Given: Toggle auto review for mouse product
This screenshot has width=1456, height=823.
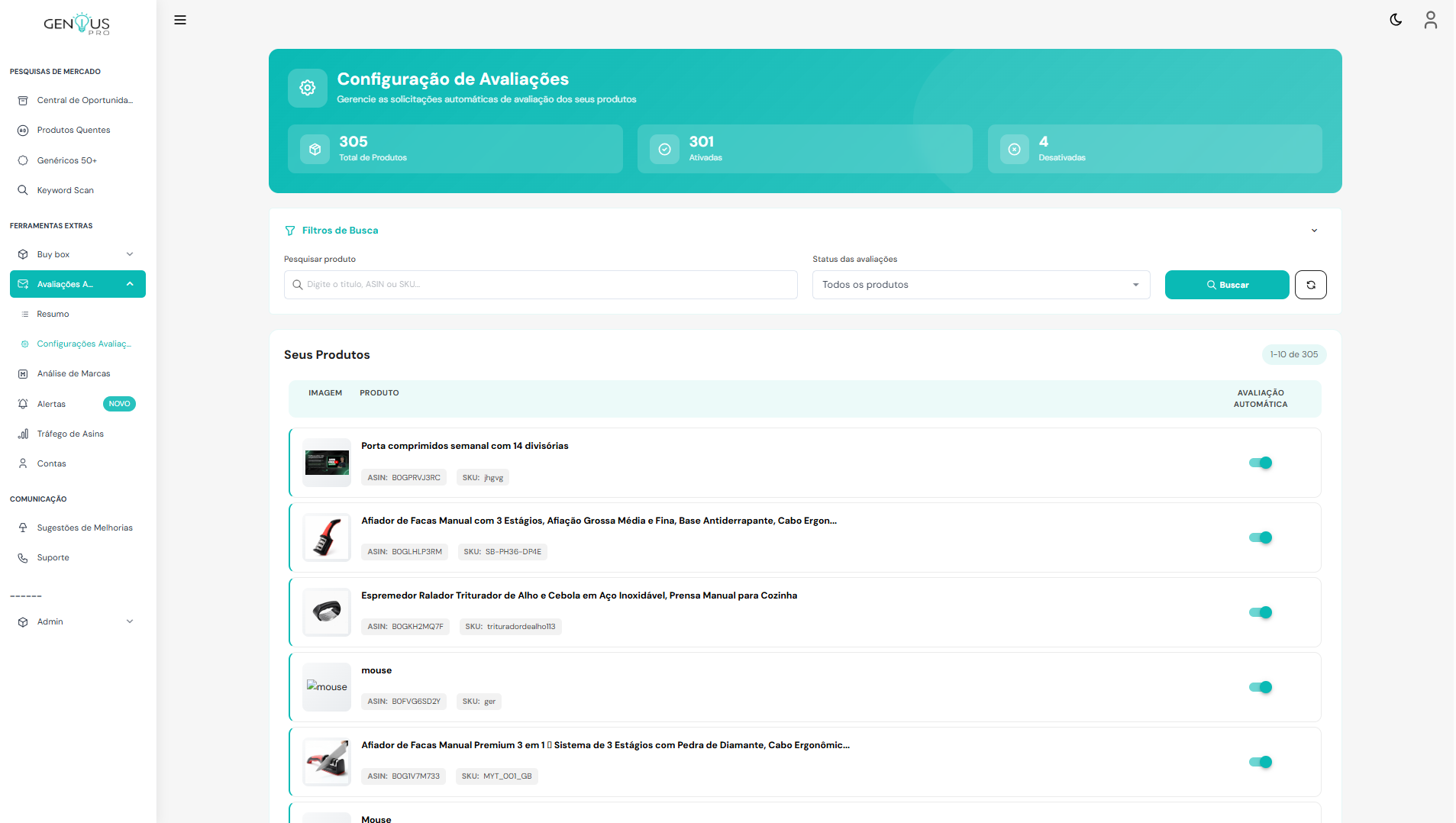Looking at the screenshot, I should click(x=1260, y=687).
